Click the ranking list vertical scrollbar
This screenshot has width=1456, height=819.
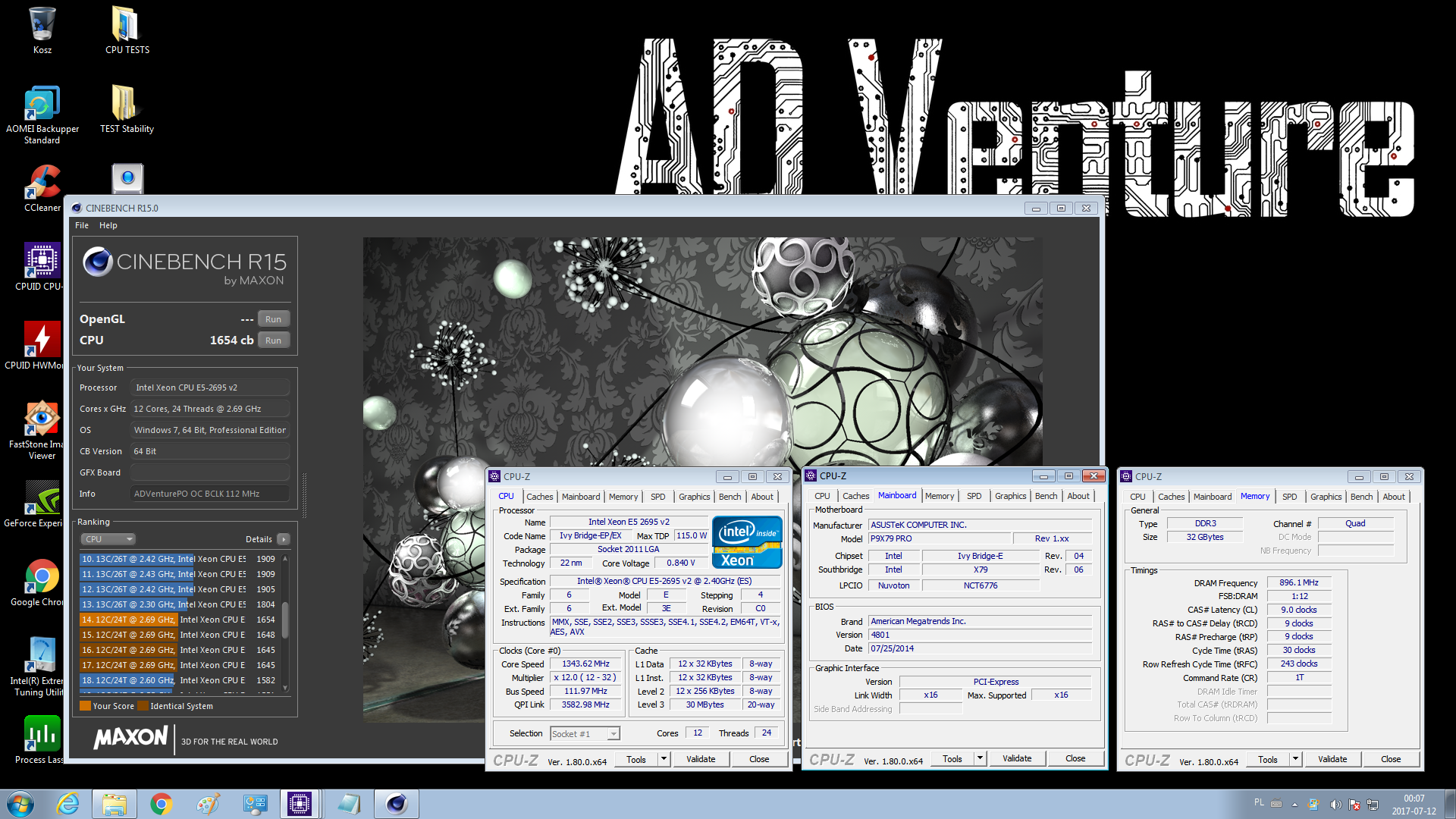(285, 623)
